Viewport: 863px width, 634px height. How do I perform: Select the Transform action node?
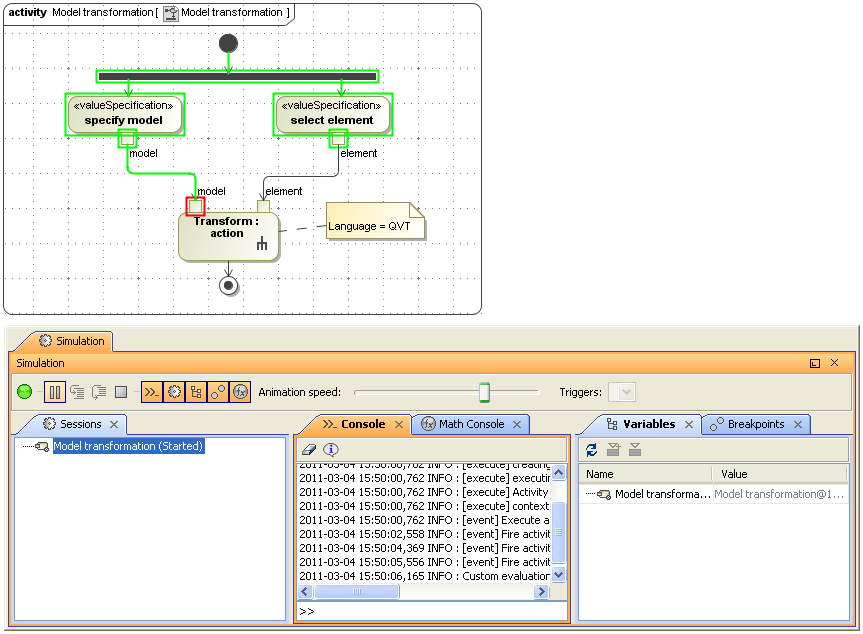[227, 235]
